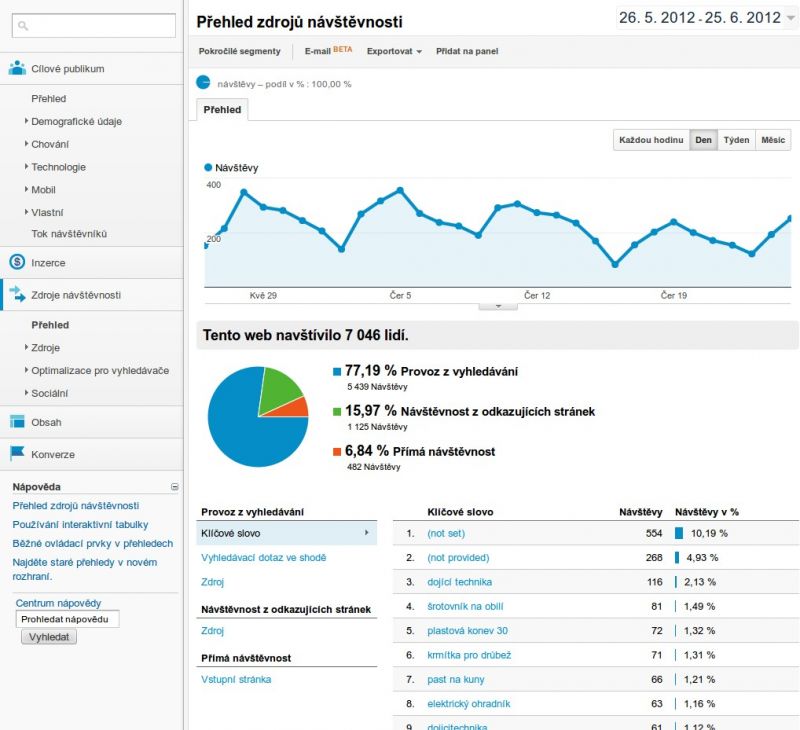800x730 pixels.
Task: Click the Inzerce dollar icon
Action: point(17,263)
